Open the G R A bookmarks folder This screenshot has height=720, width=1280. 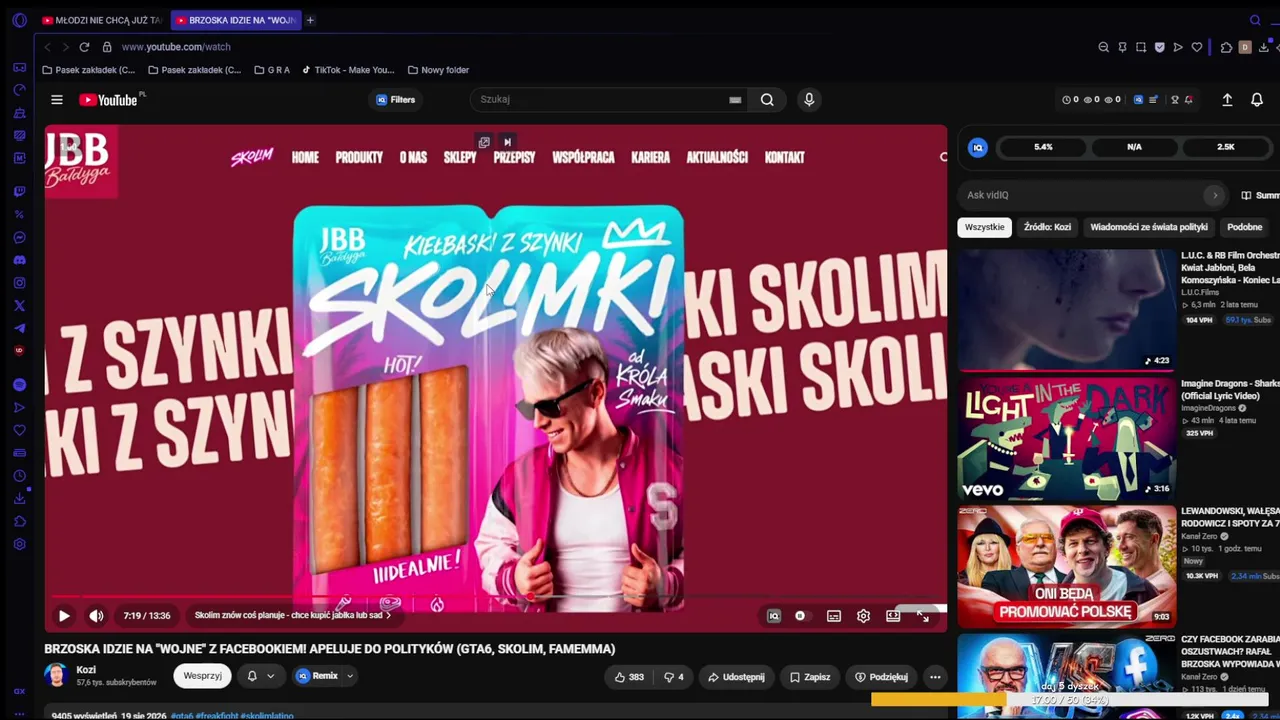pyautogui.click(x=272, y=70)
